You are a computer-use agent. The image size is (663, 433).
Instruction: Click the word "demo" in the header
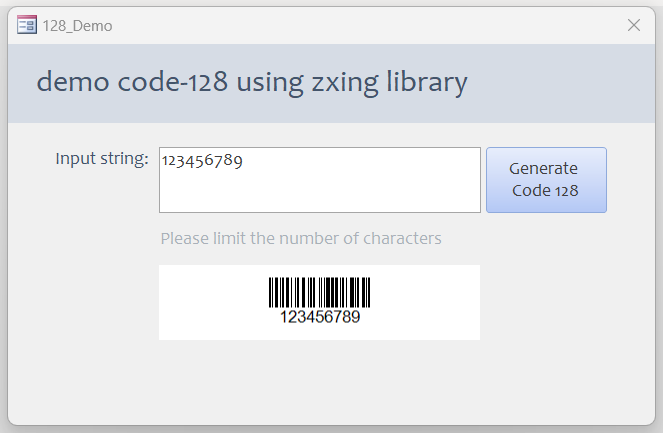click(65, 82)
